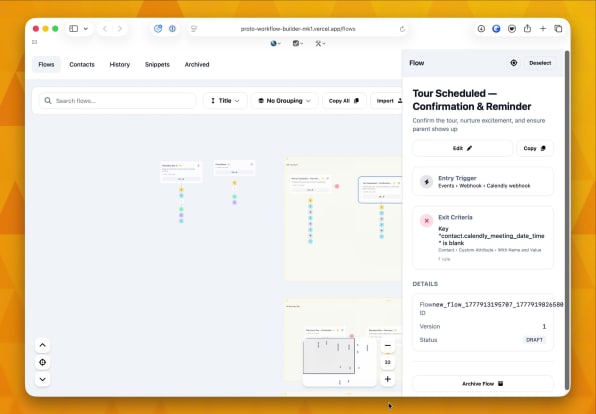Image resolution: width=596 pixels, height=414 pixels.
Task: Select the highlighted Tour Scheduled flow card on canvas
Action: (x=380, y=190)
